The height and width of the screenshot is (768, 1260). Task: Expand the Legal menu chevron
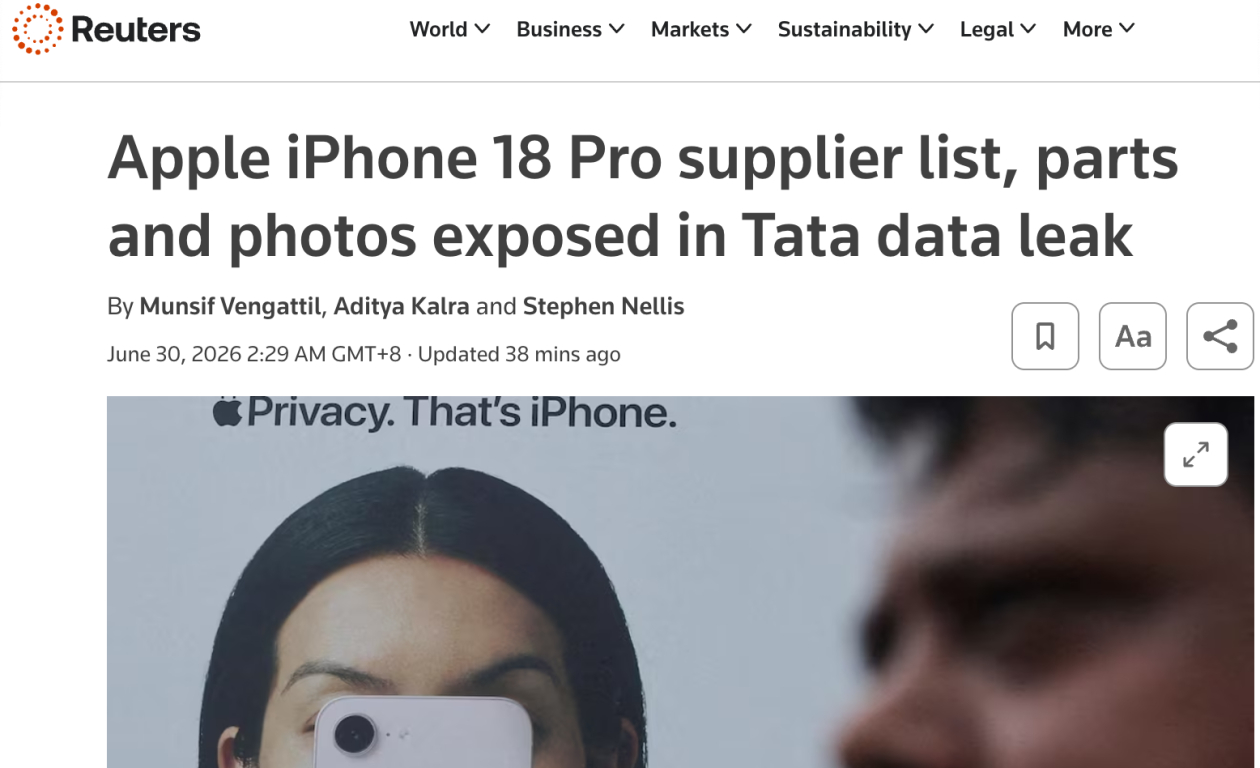point(1029,29)
